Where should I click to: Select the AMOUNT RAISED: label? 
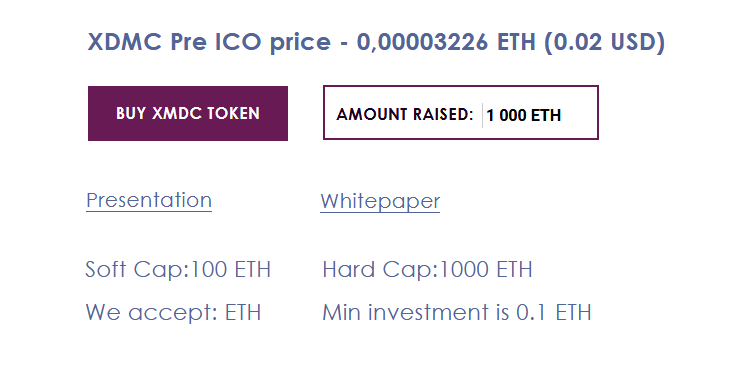click(x=405, y=114)
